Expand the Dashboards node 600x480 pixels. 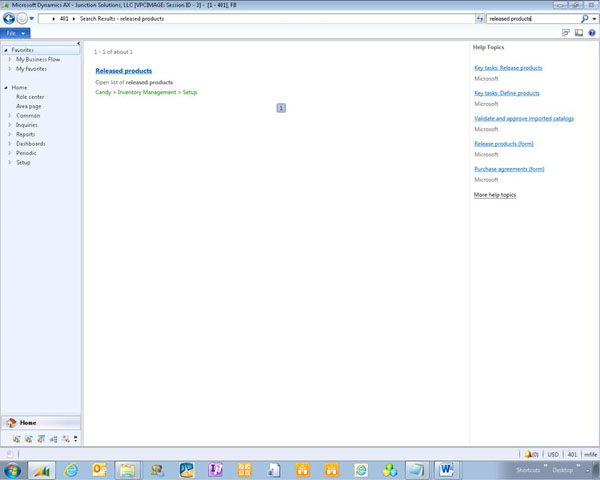pos(10,144)
